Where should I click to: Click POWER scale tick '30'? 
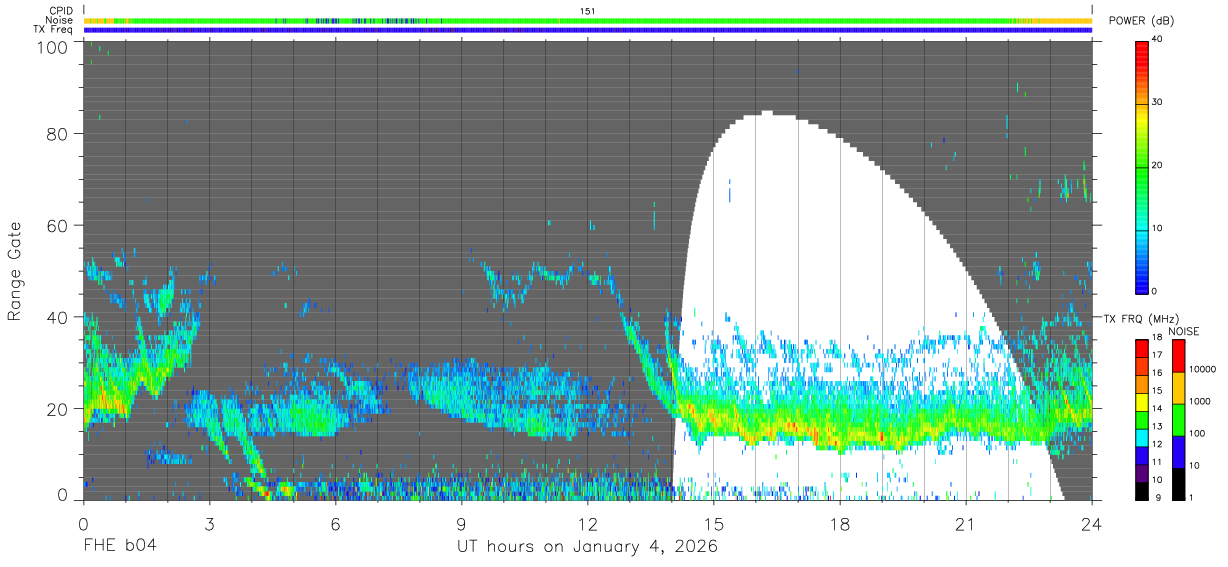(x=1158, y=103)
